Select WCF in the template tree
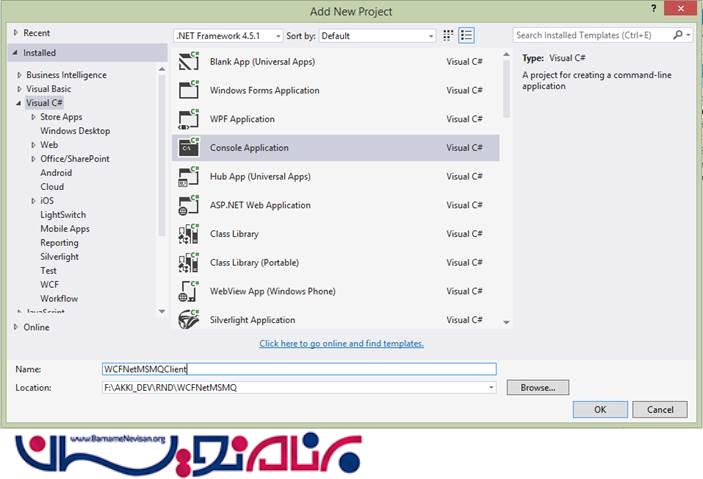 (49, 284)
